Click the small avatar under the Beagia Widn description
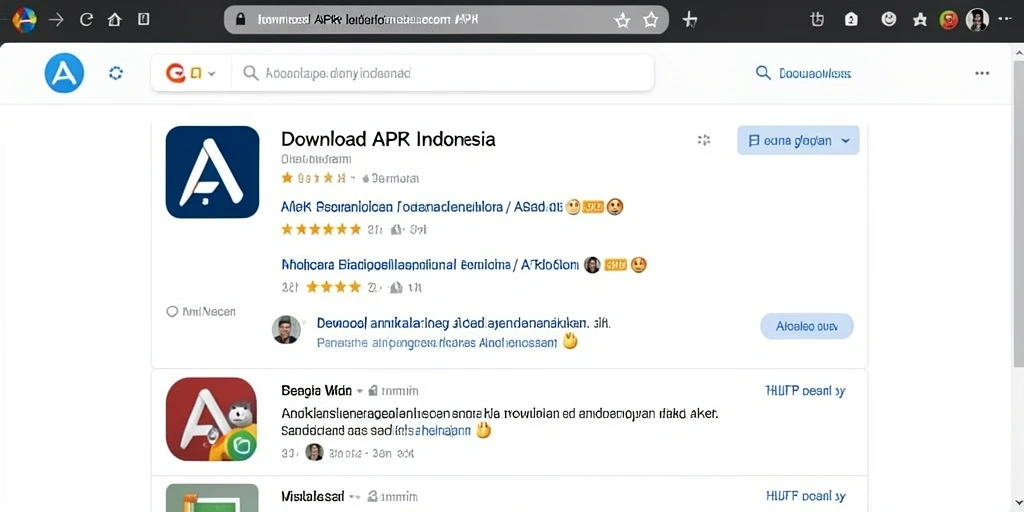The width and height of the screenshot is (1024, 512). click(x=315, y=452)
